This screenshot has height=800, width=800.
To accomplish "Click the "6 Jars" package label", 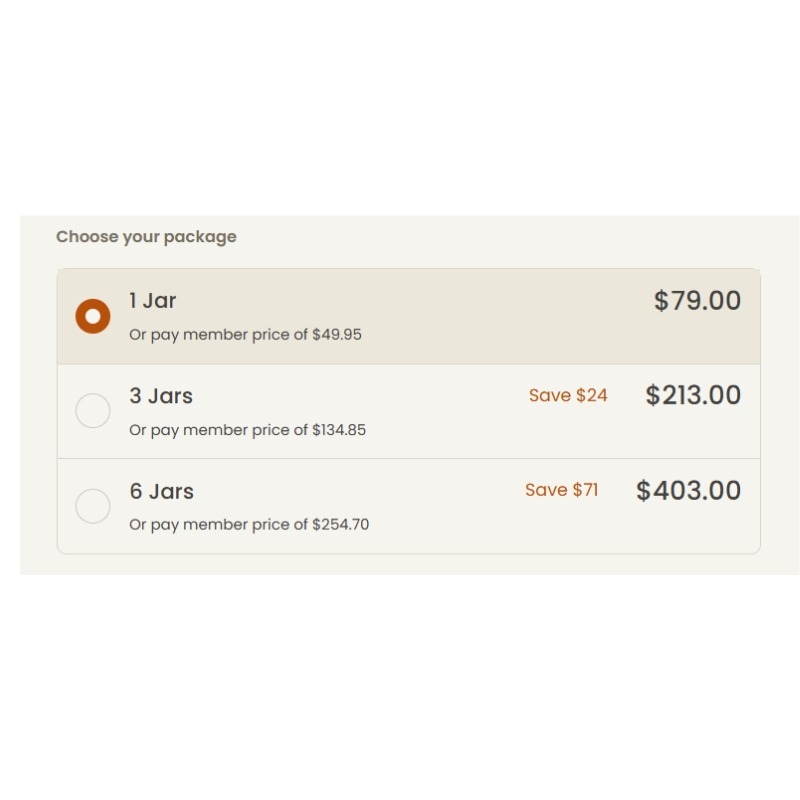I will [x=161, y=491].
